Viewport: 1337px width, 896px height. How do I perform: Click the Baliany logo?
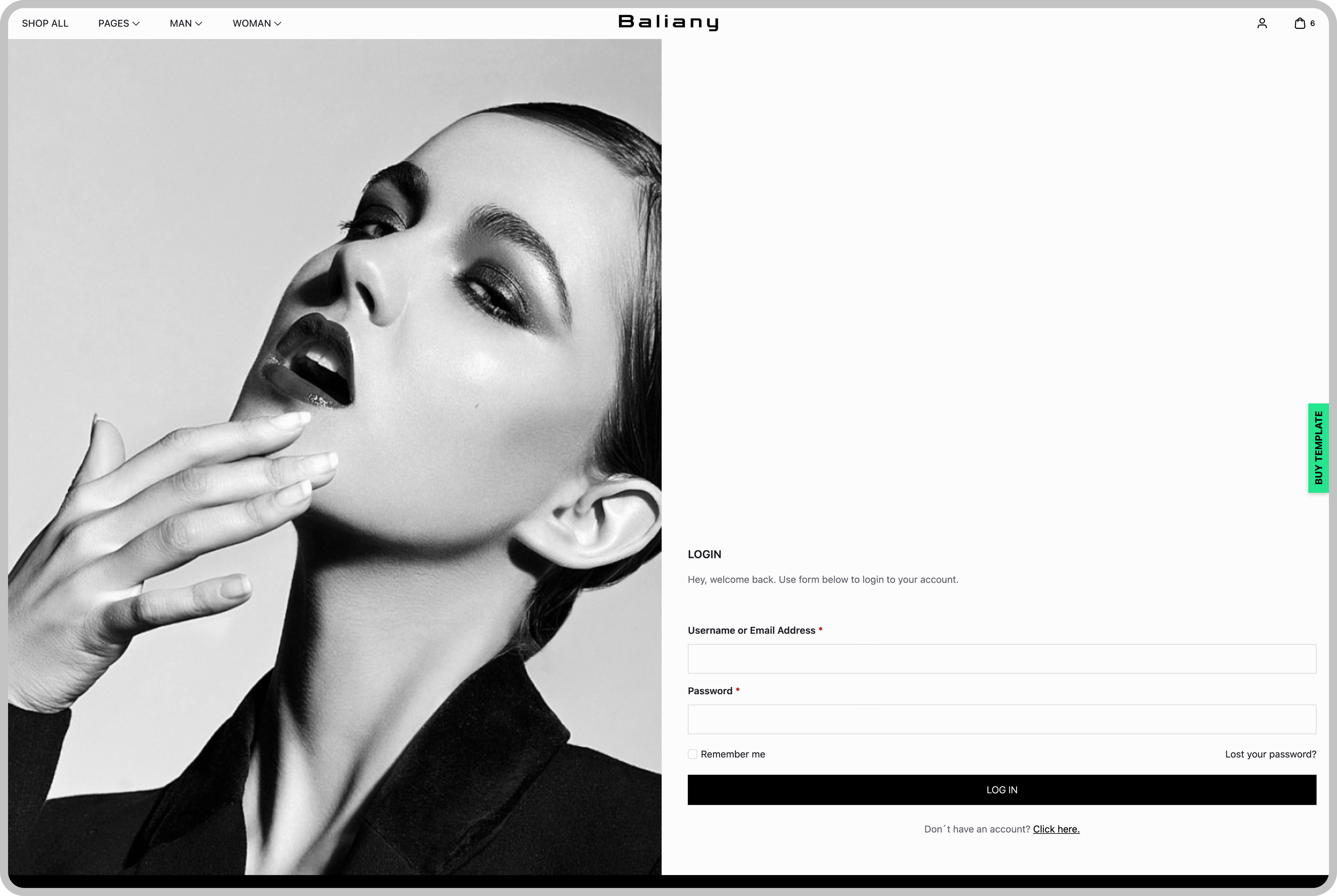pos(668,22)
